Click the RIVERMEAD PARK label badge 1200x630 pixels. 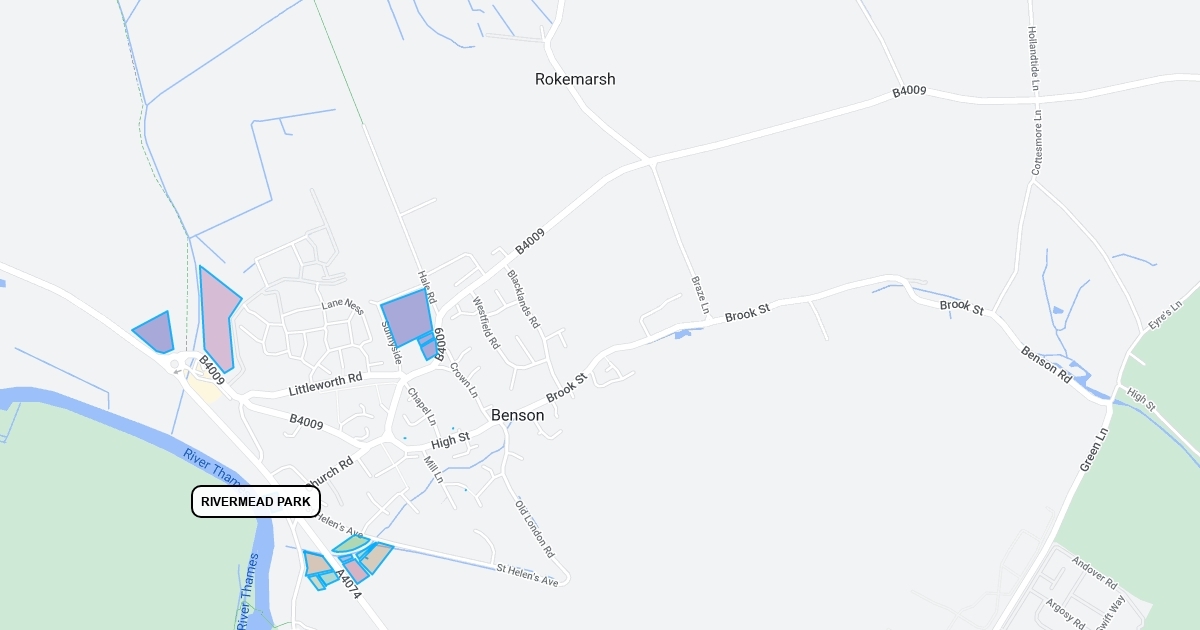(256, 501)
